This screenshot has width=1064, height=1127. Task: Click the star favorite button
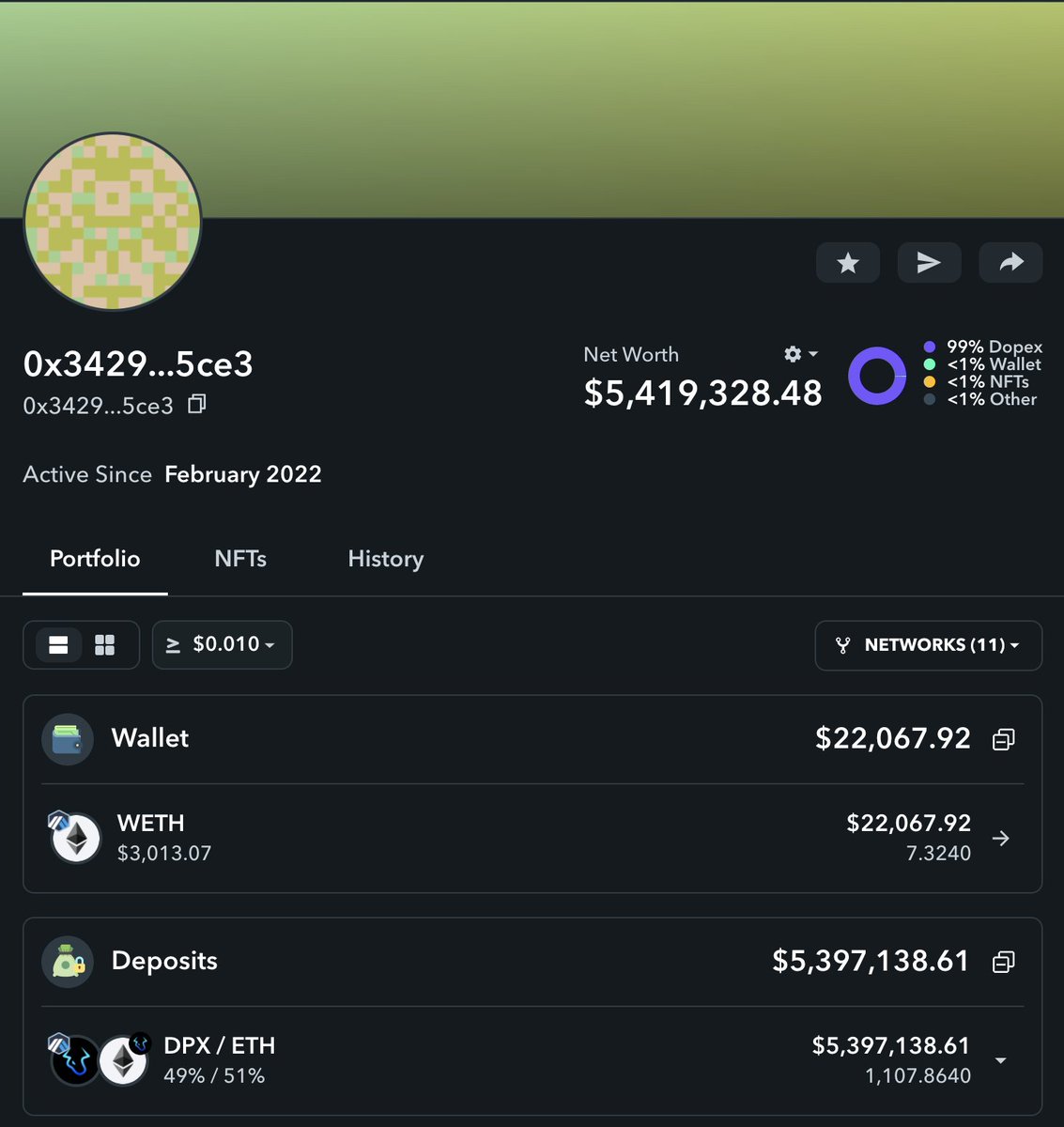848,263
